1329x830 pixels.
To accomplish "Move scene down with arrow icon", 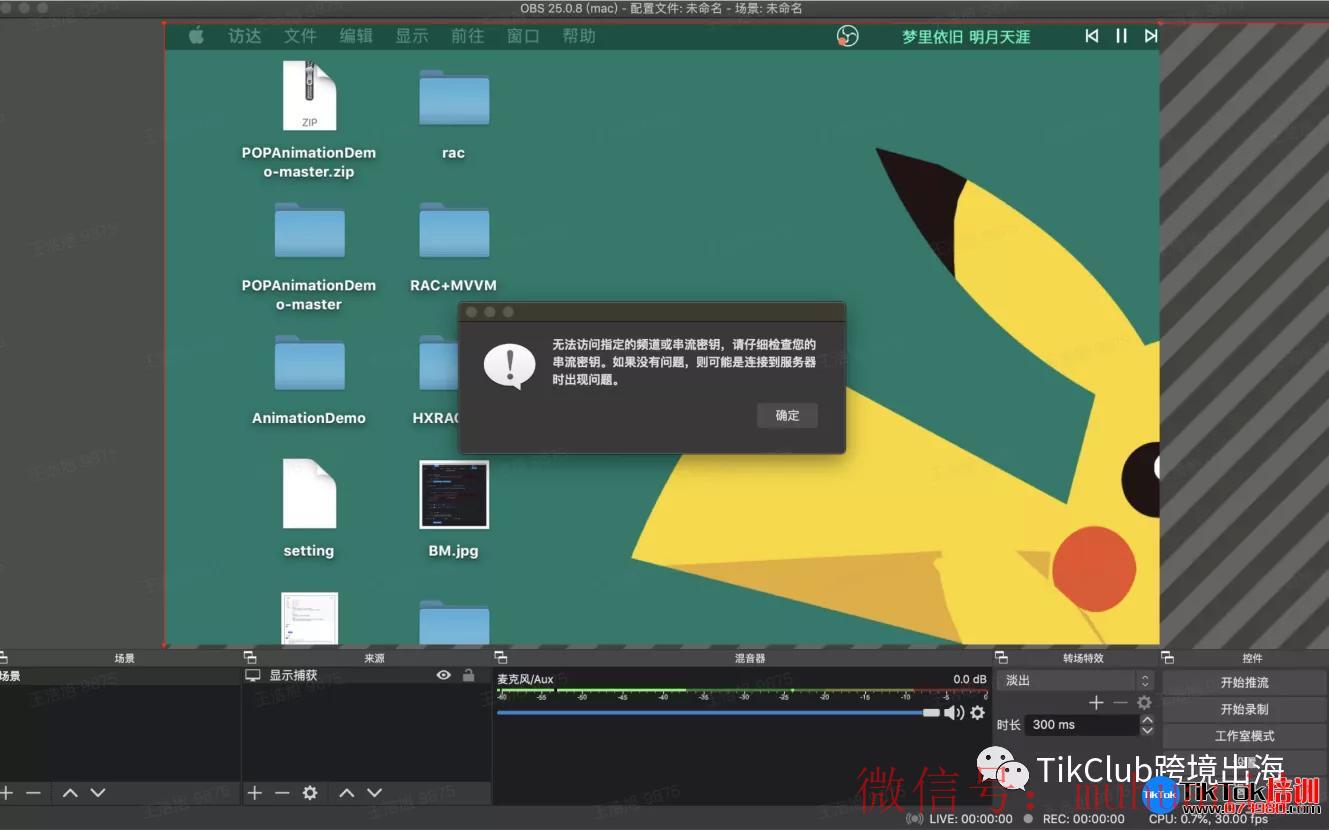I will [x=97, y=793].
